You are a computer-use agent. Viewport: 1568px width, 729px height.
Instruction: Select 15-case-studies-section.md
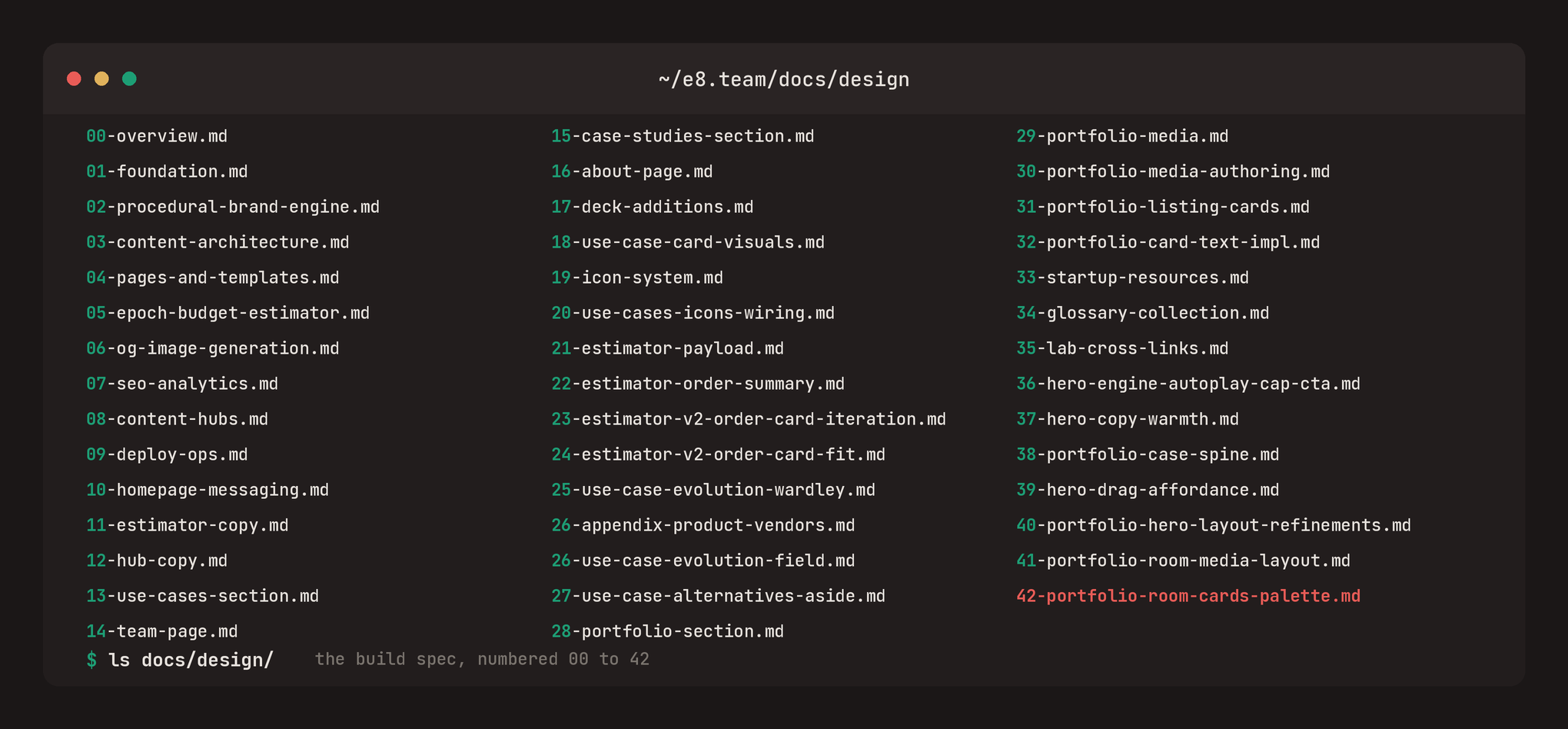(683, 136)
